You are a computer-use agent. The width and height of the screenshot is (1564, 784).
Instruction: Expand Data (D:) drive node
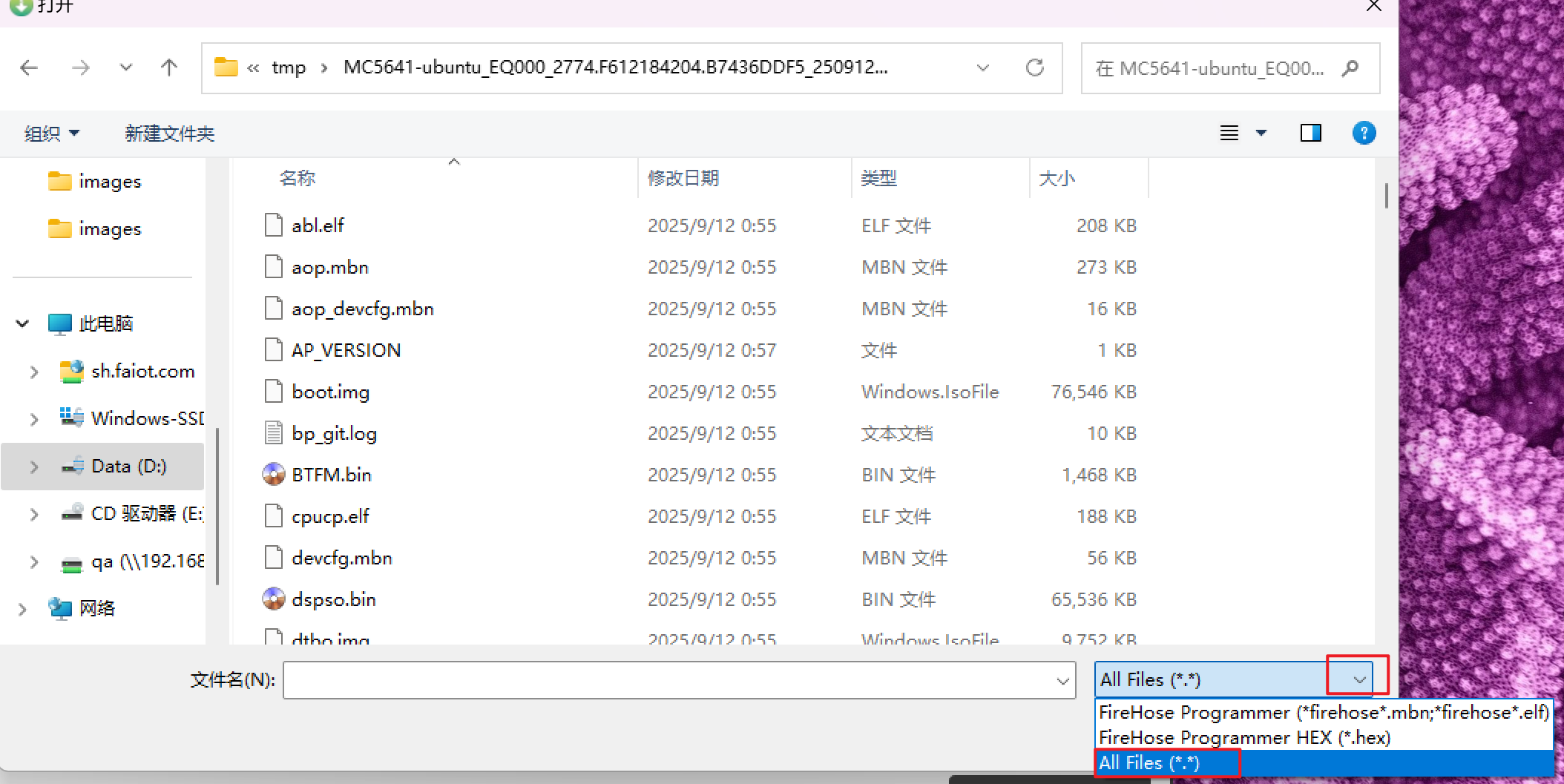34,467
